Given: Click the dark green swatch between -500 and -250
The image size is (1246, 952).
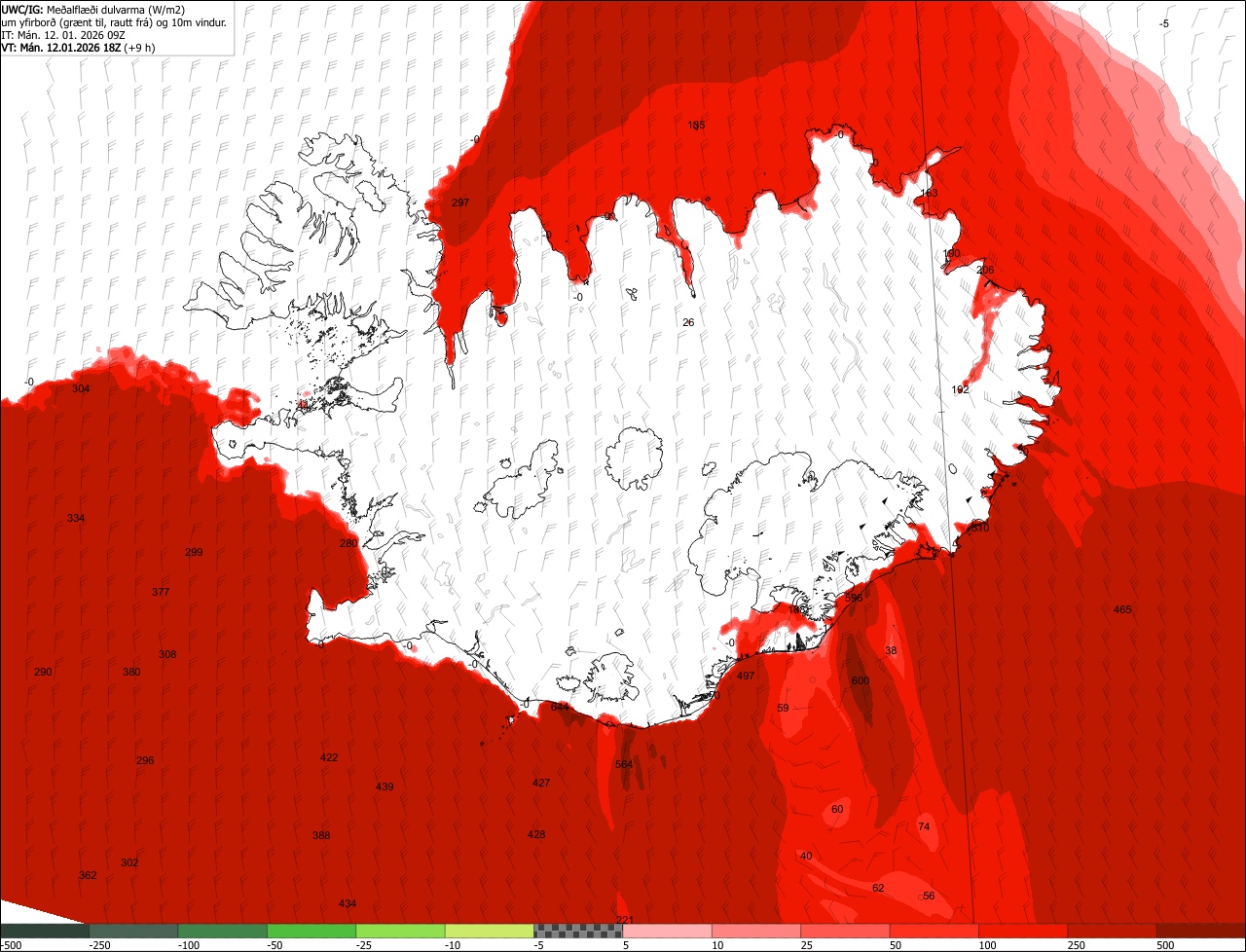Looking at the screenshot, I should [x=44, y=932].
